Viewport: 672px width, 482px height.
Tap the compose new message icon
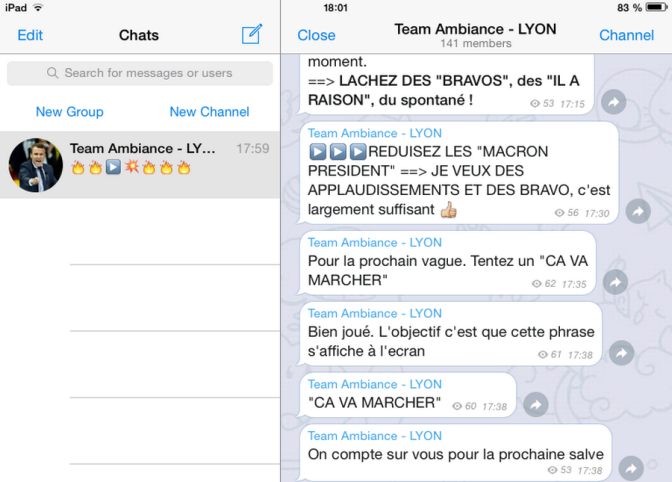pyautogui.click(x=252, y=34)
